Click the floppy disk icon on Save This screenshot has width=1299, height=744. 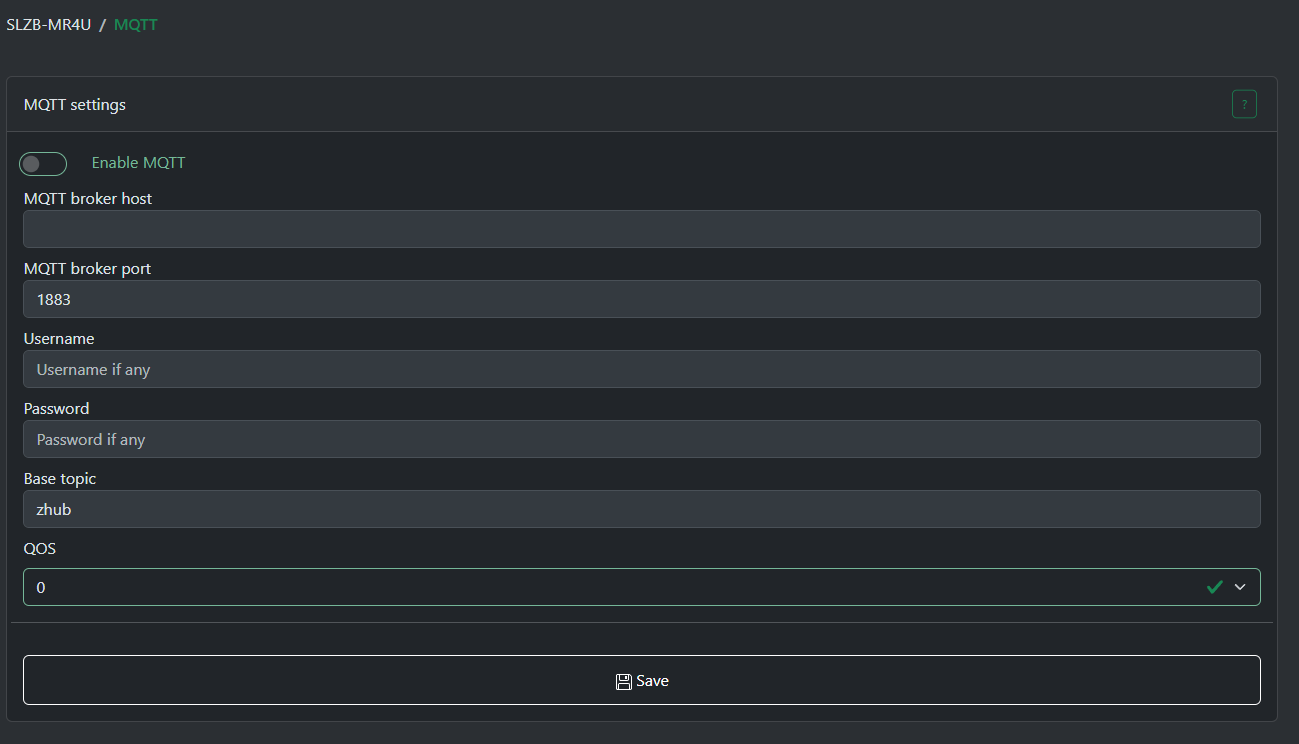623,681
